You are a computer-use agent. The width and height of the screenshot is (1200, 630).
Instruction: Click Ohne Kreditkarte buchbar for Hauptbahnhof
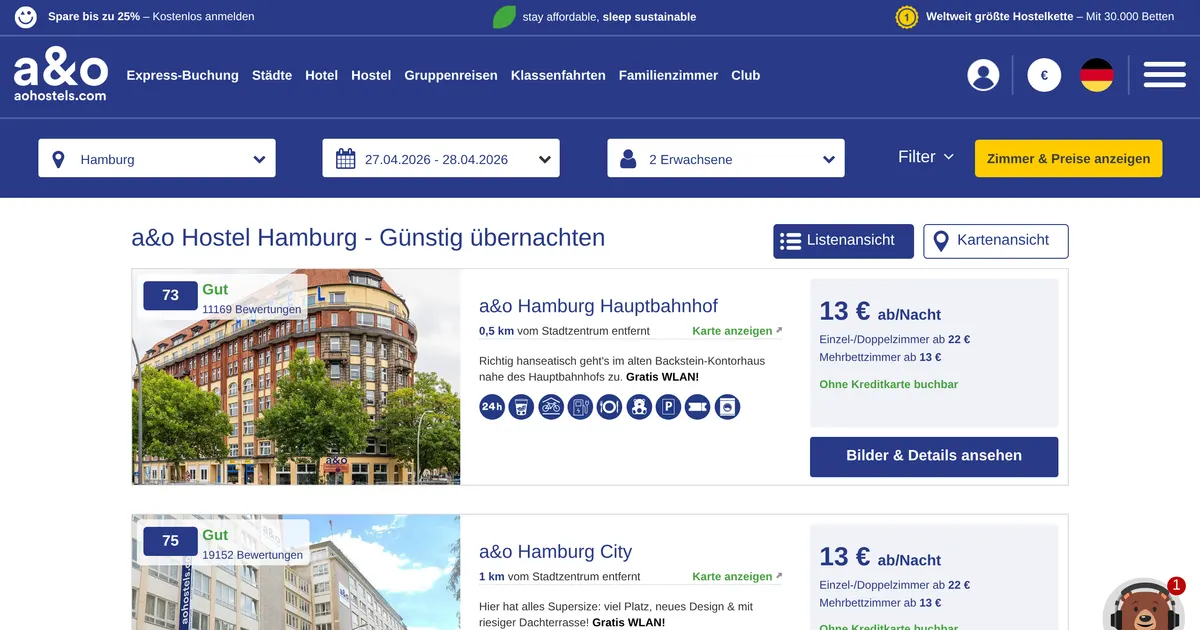coord(889,384)
